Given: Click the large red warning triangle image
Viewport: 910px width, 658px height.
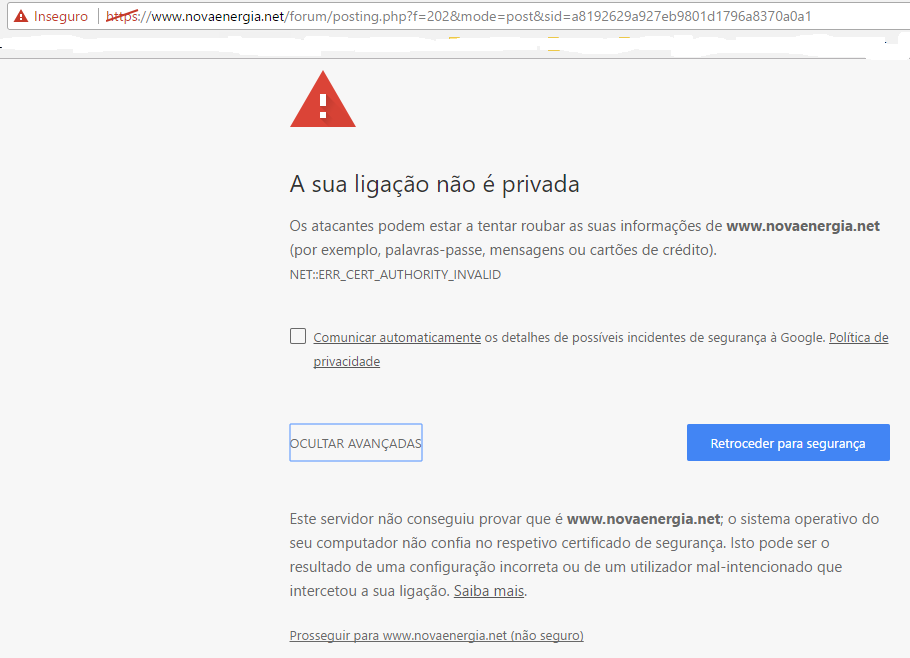Looking at the screenshot, I should click(x=323, y=99).
